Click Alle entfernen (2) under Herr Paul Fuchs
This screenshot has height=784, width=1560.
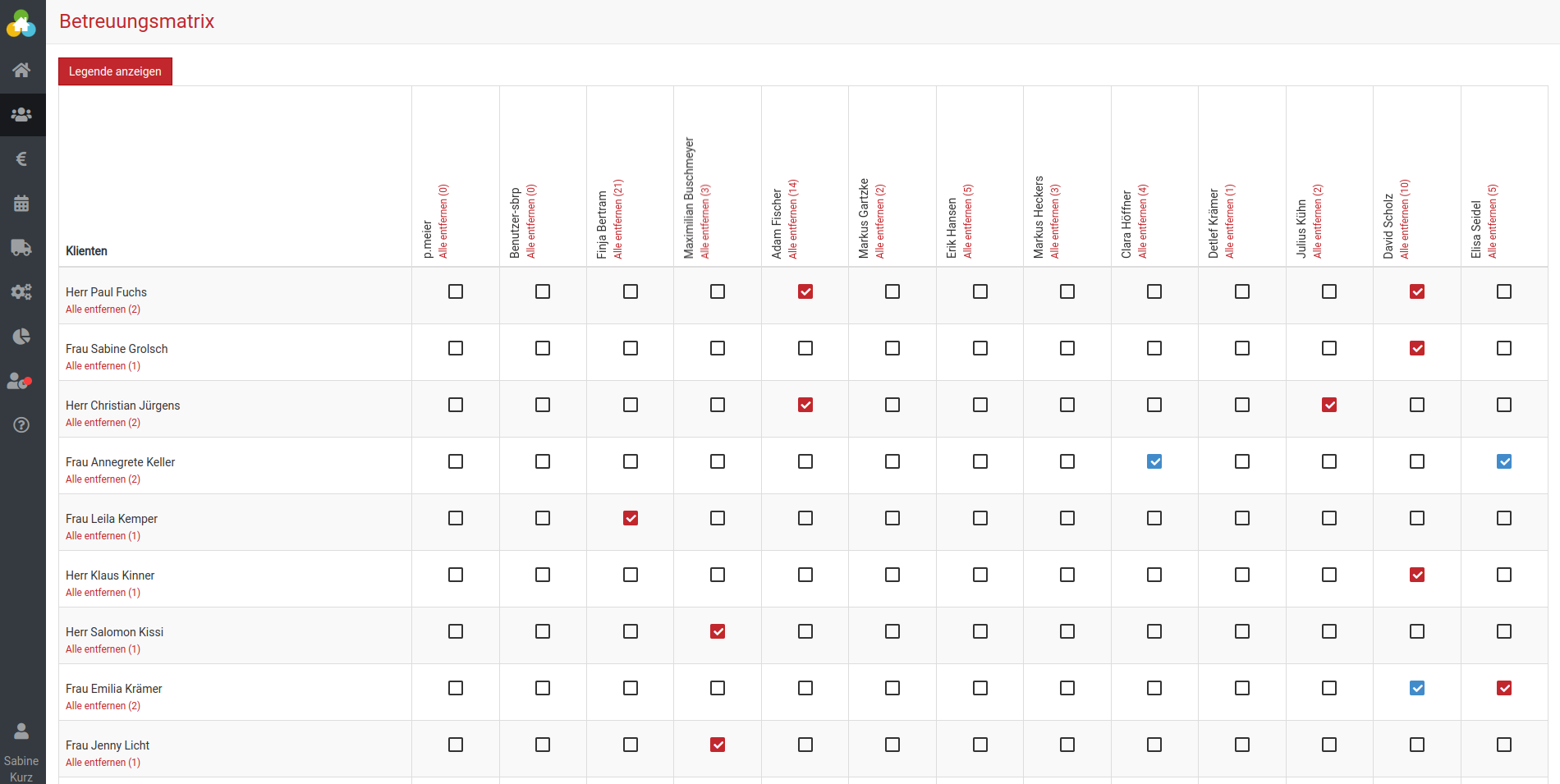click(103, 309)
